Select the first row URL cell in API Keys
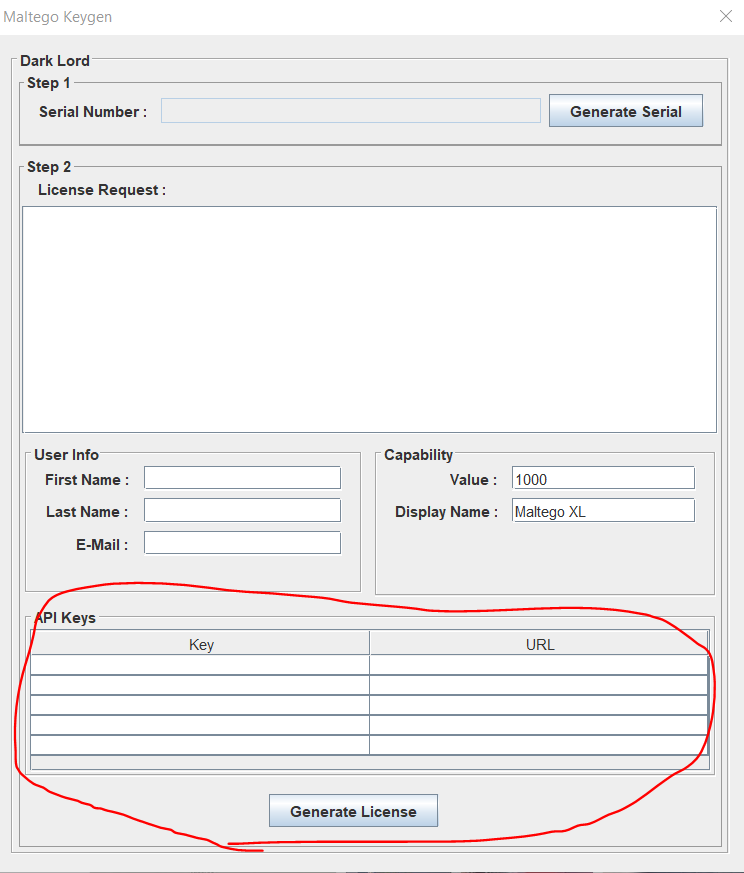This screenshot has width=744, height=873. 539,665
